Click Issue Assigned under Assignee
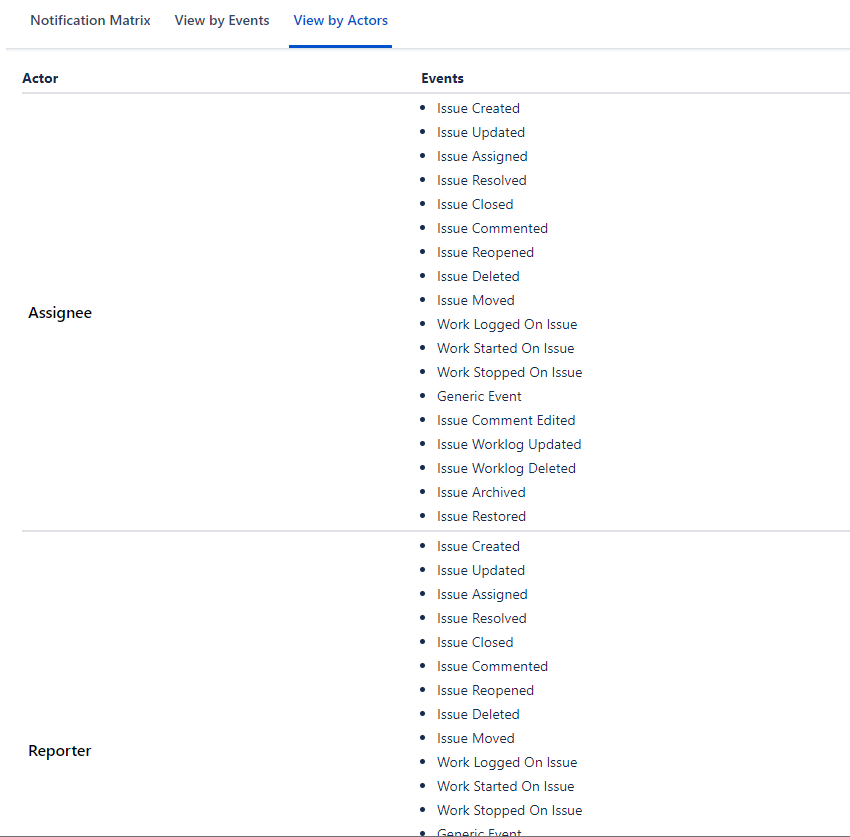This screenshot has height=837, width=850. tap(482, 157)
